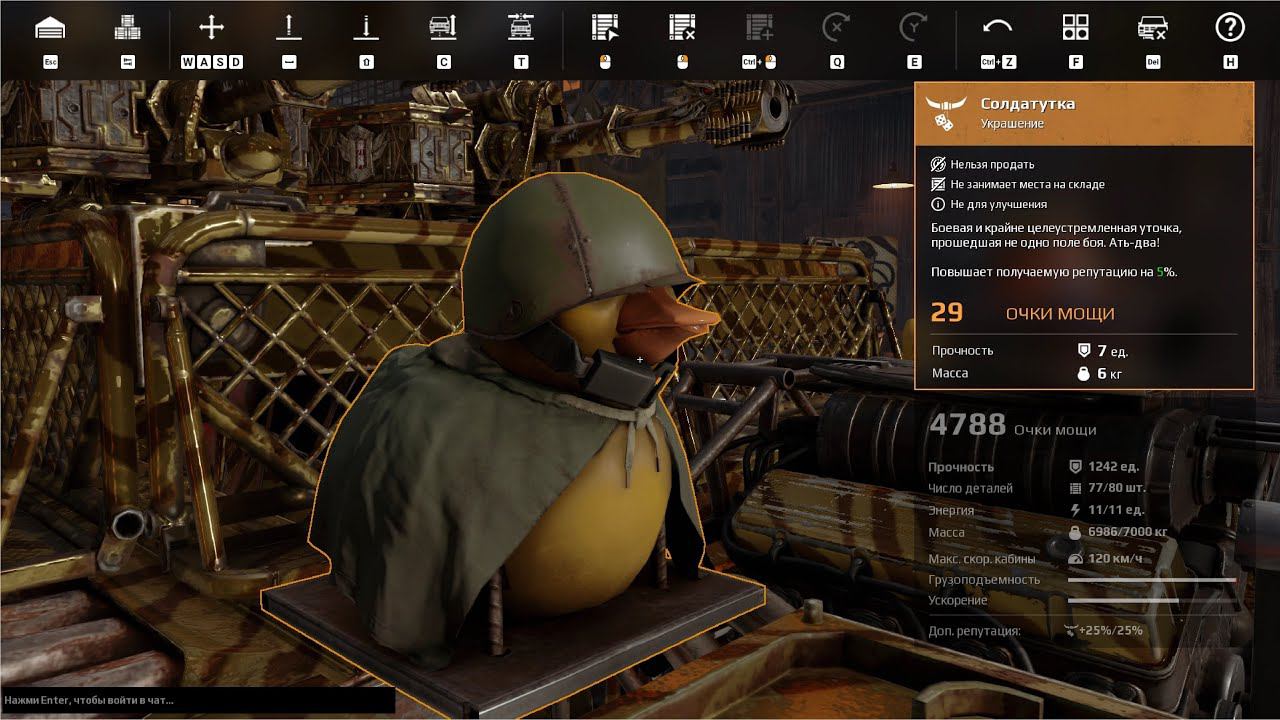Click the 'Не для улучшения' text
Image resolution: width=1280 pixels, height=720 pixels.
pos(999,204)
